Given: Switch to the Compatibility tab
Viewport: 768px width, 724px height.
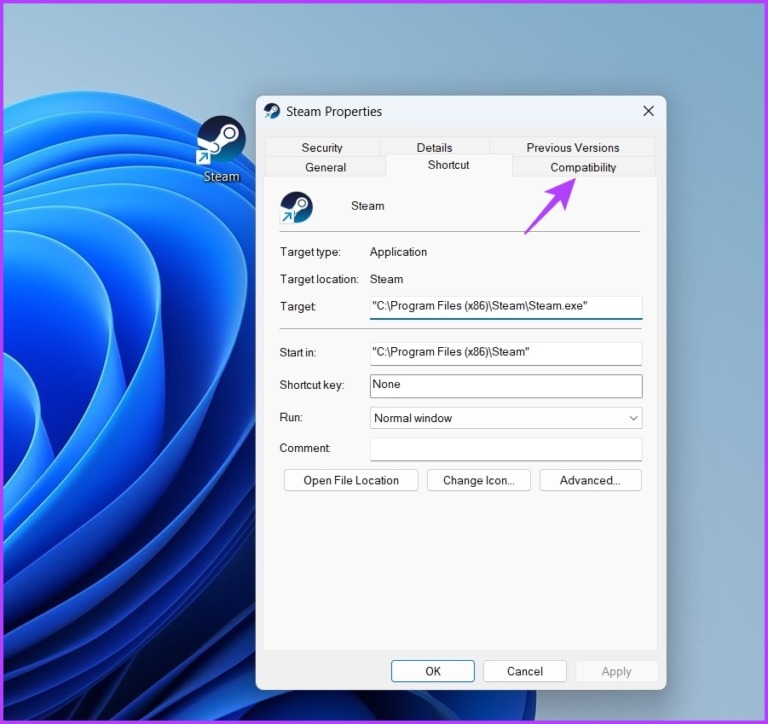Looking at the screenshot, I should pos(583,167).
